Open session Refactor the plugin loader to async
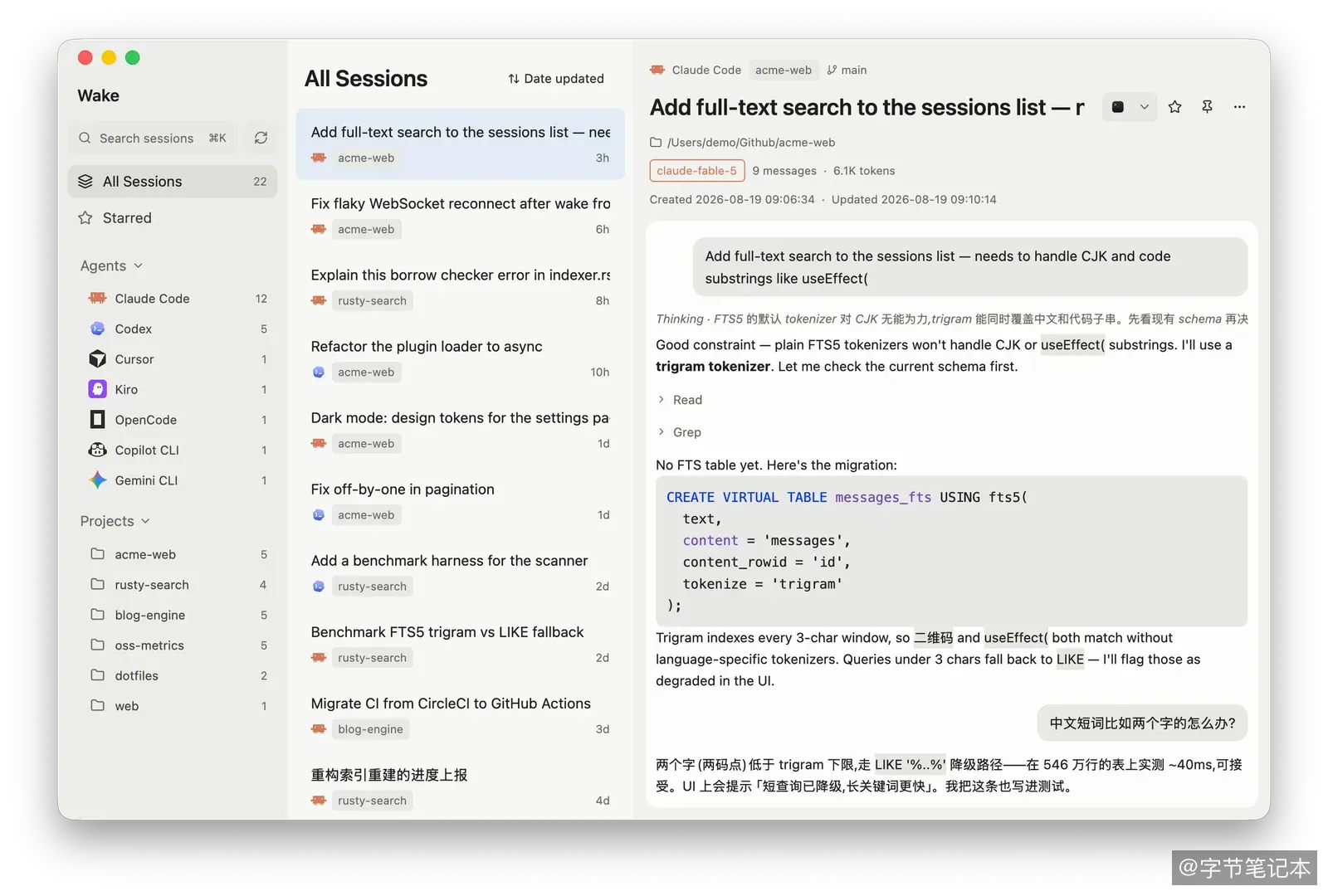The height and width of the screenshot is (896, 1328). pos(461,358)
